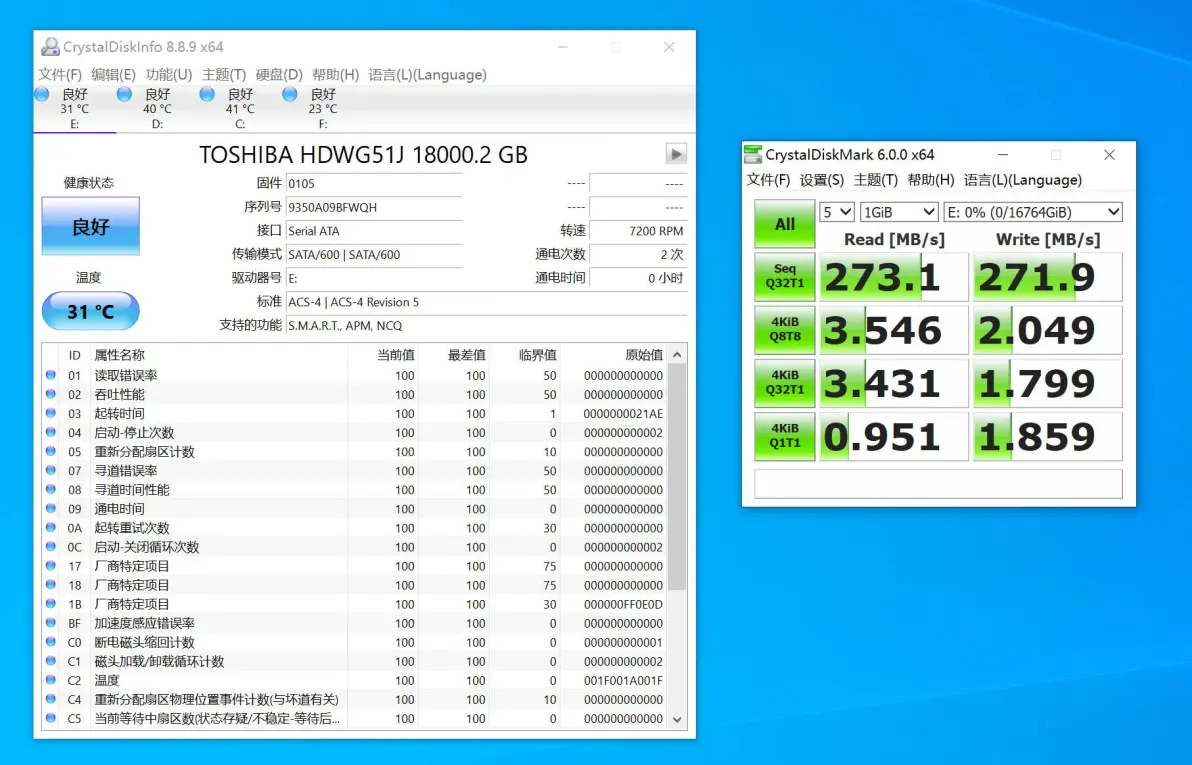Click status dot for attribute C4 row
The width and height of the screenshot is (1192, 765).
click(x=51, y=699)
